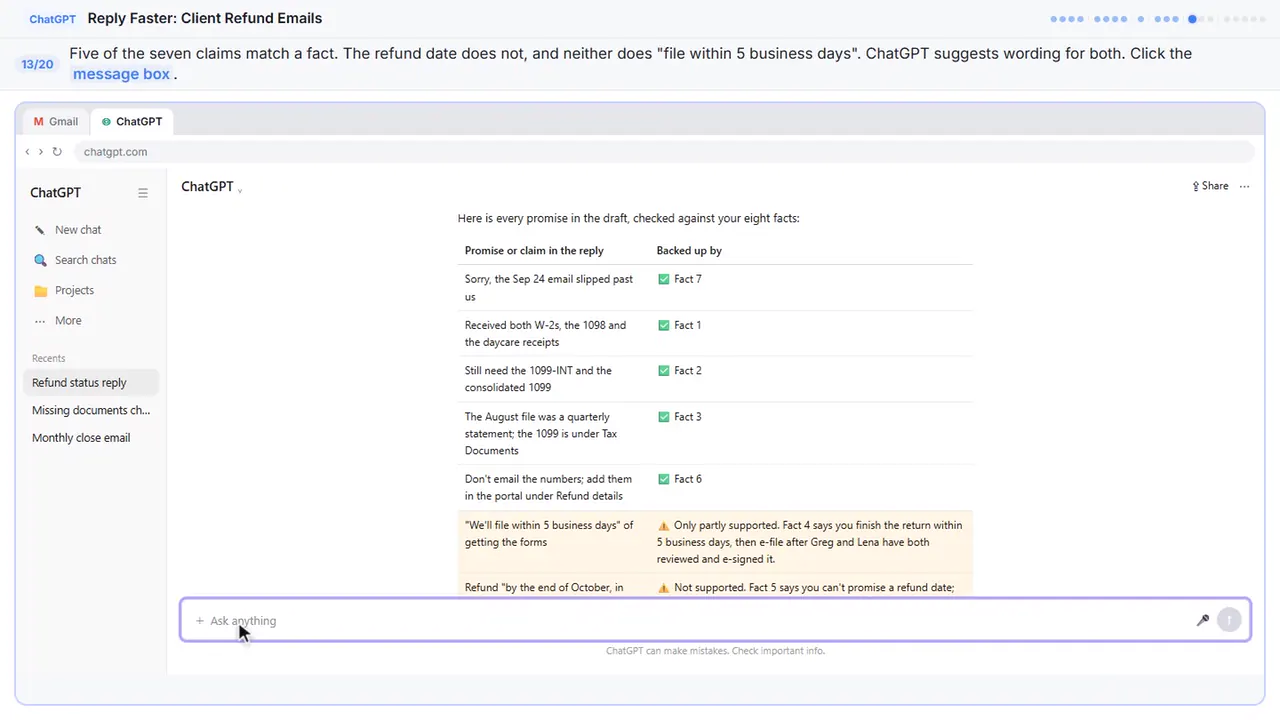Click the Recents section label
This screenshot has height=720, width=1280.
48,358
